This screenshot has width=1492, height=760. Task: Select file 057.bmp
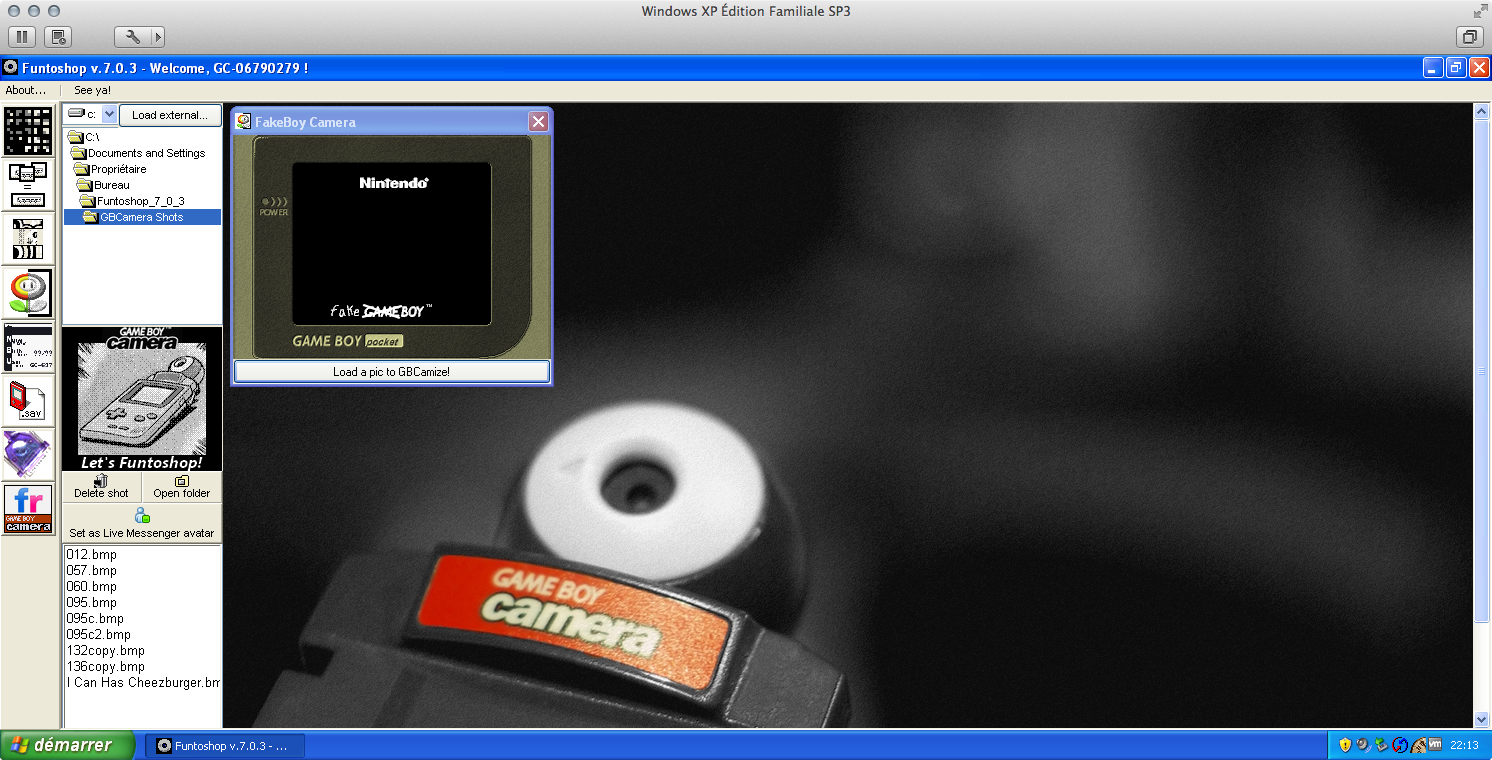coord(91,570)
